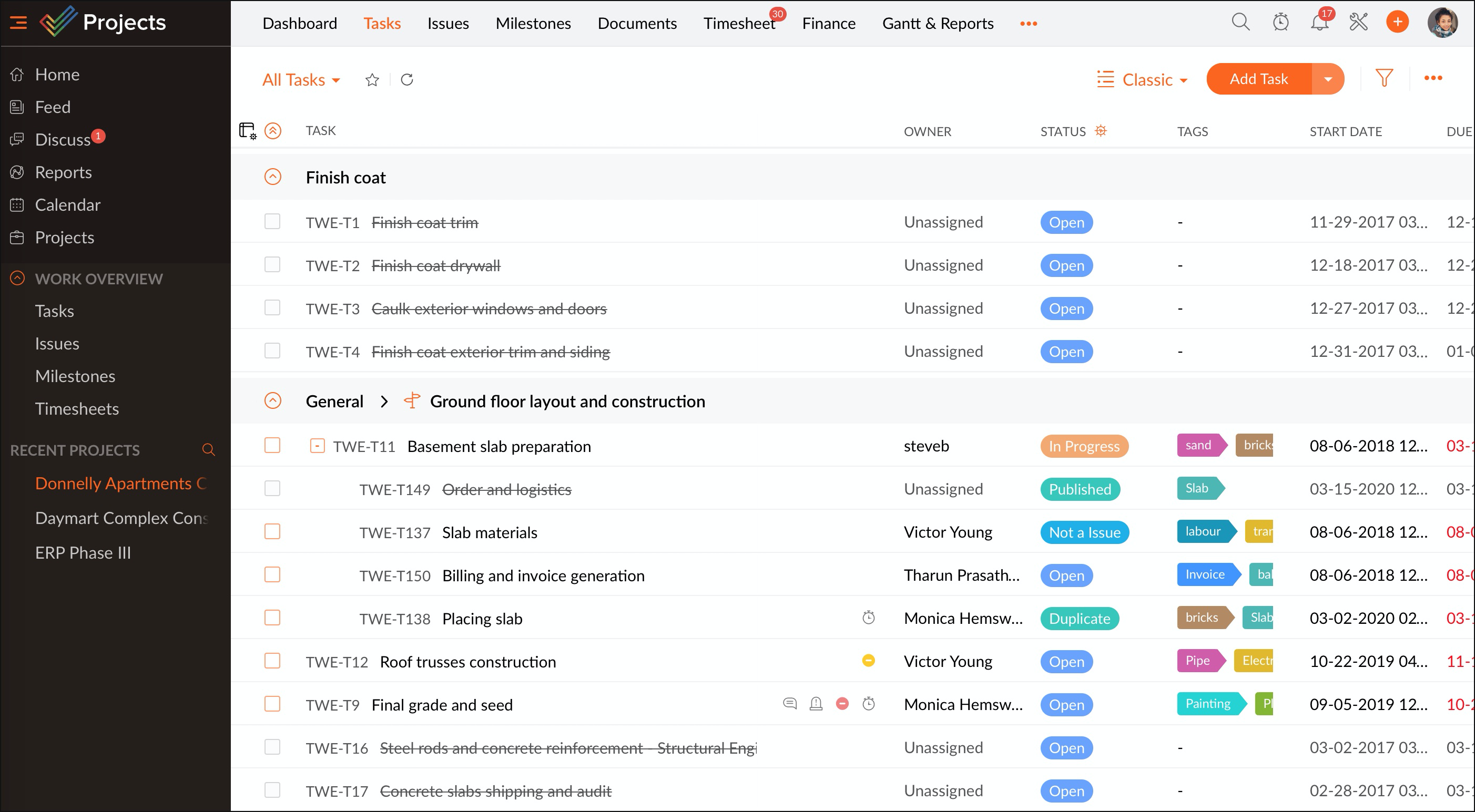Click the orange plus quick-add icon

pos(1397,22)
